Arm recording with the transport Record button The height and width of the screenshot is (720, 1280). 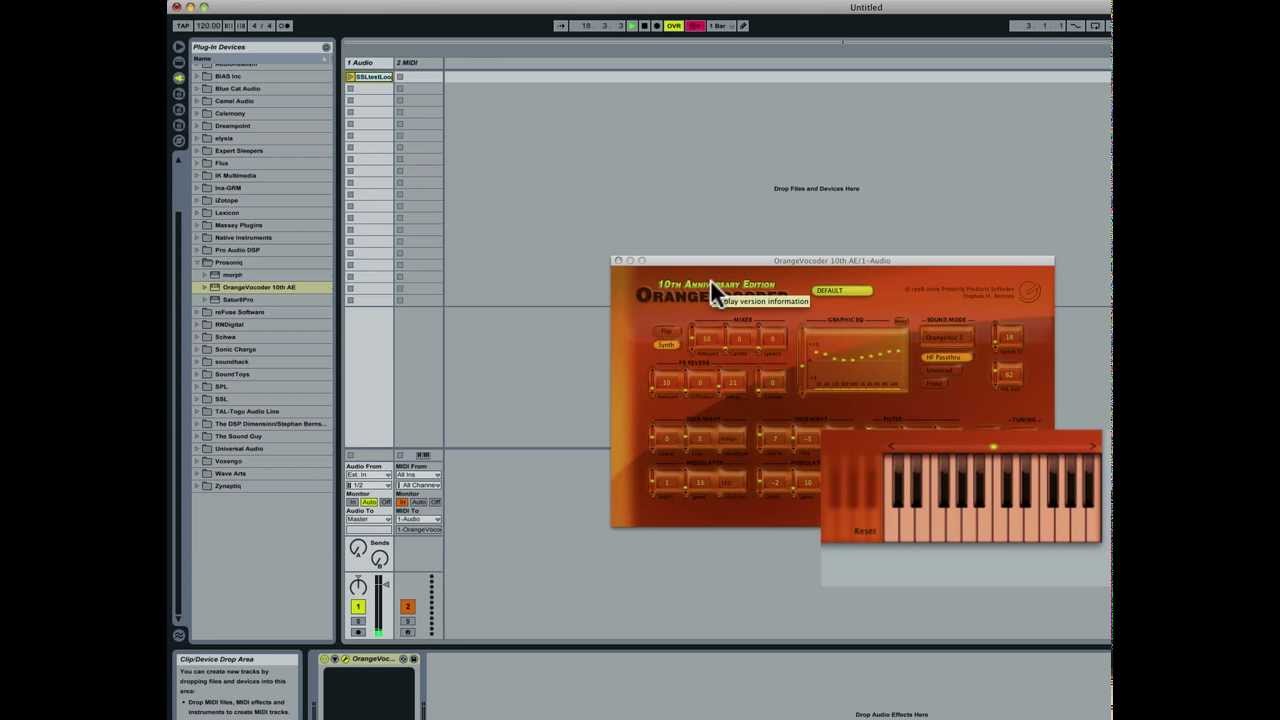click(657, 25)
